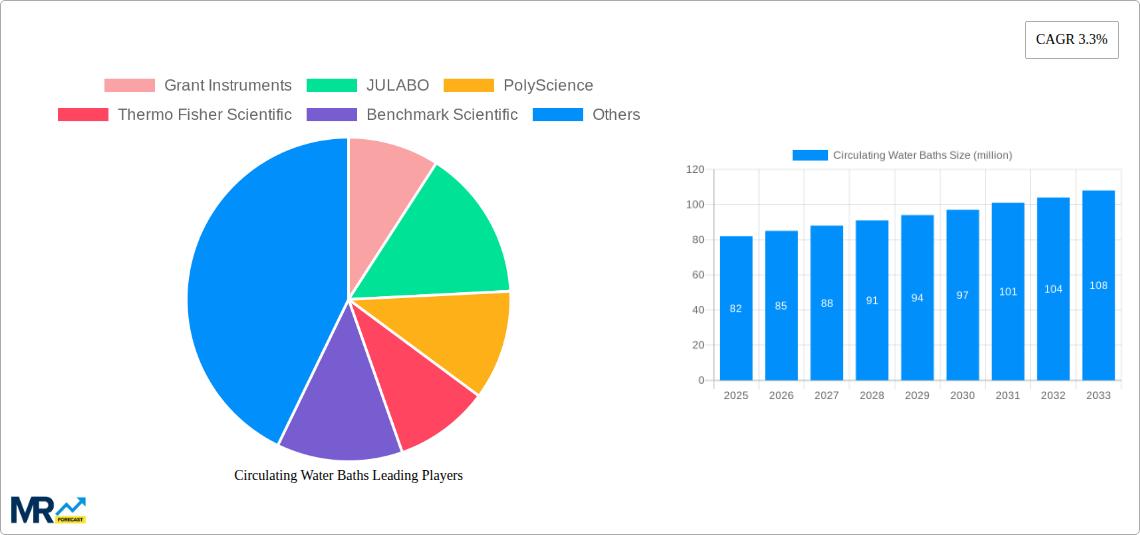Click Others legend label

point(617,115)
